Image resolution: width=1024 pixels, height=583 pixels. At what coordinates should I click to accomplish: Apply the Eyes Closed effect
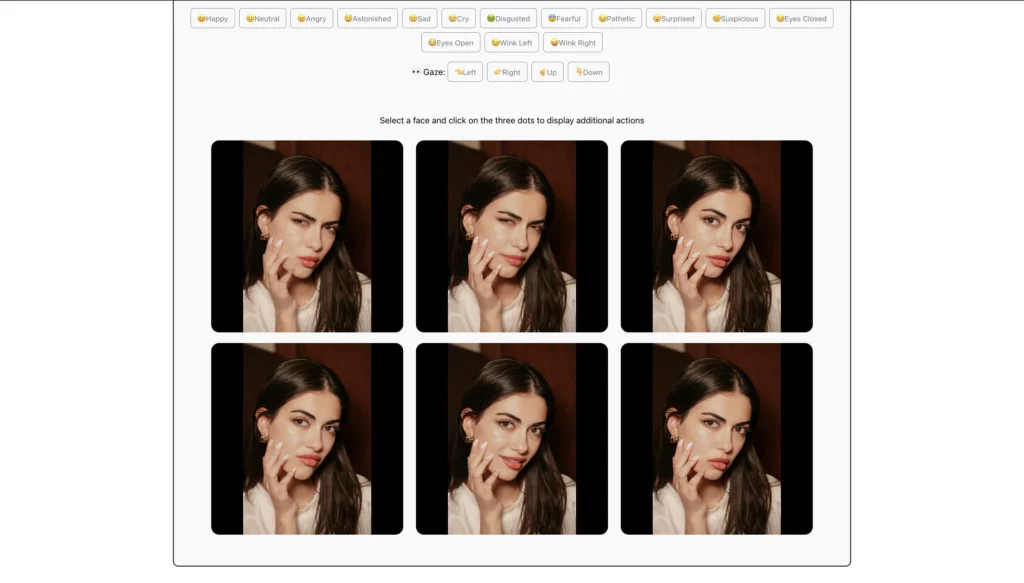click(800, 18)
